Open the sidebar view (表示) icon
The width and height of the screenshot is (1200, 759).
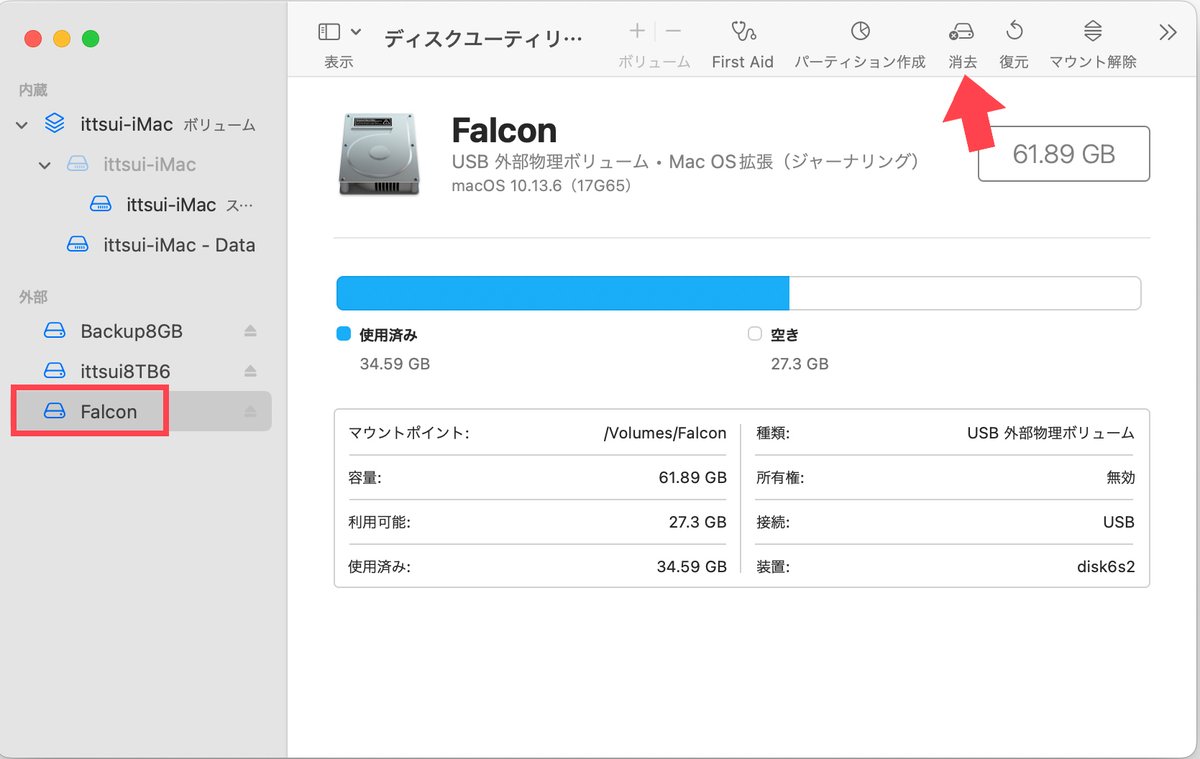329,32
